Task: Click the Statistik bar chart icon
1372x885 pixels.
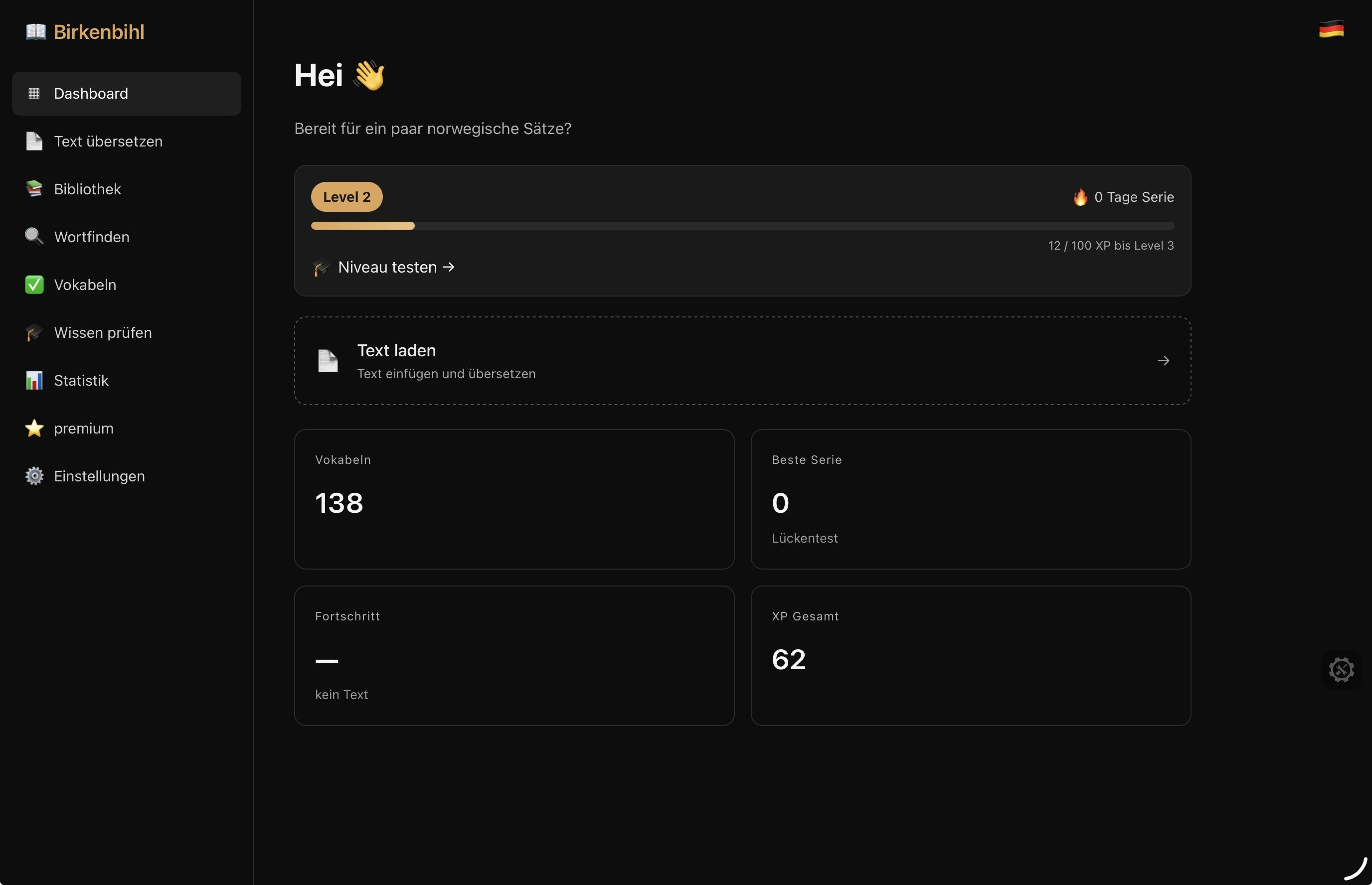Action: [x=34, y=380]
